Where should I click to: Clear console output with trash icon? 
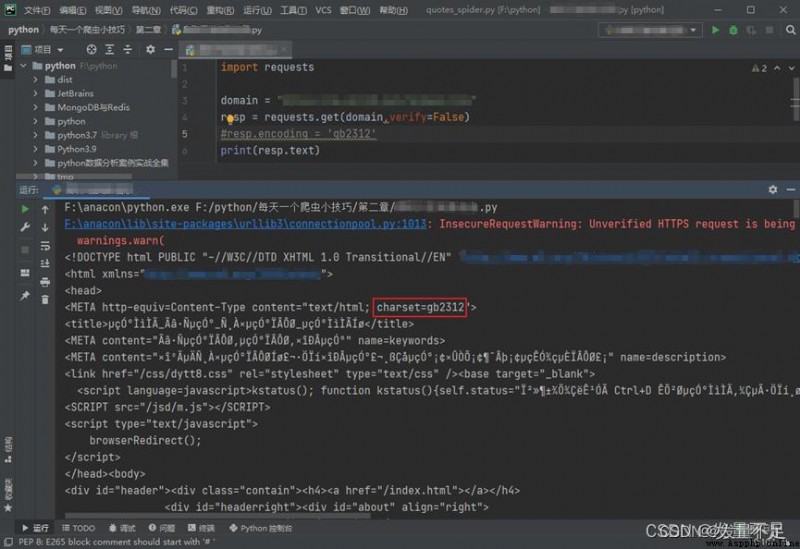tap(45, 300)
